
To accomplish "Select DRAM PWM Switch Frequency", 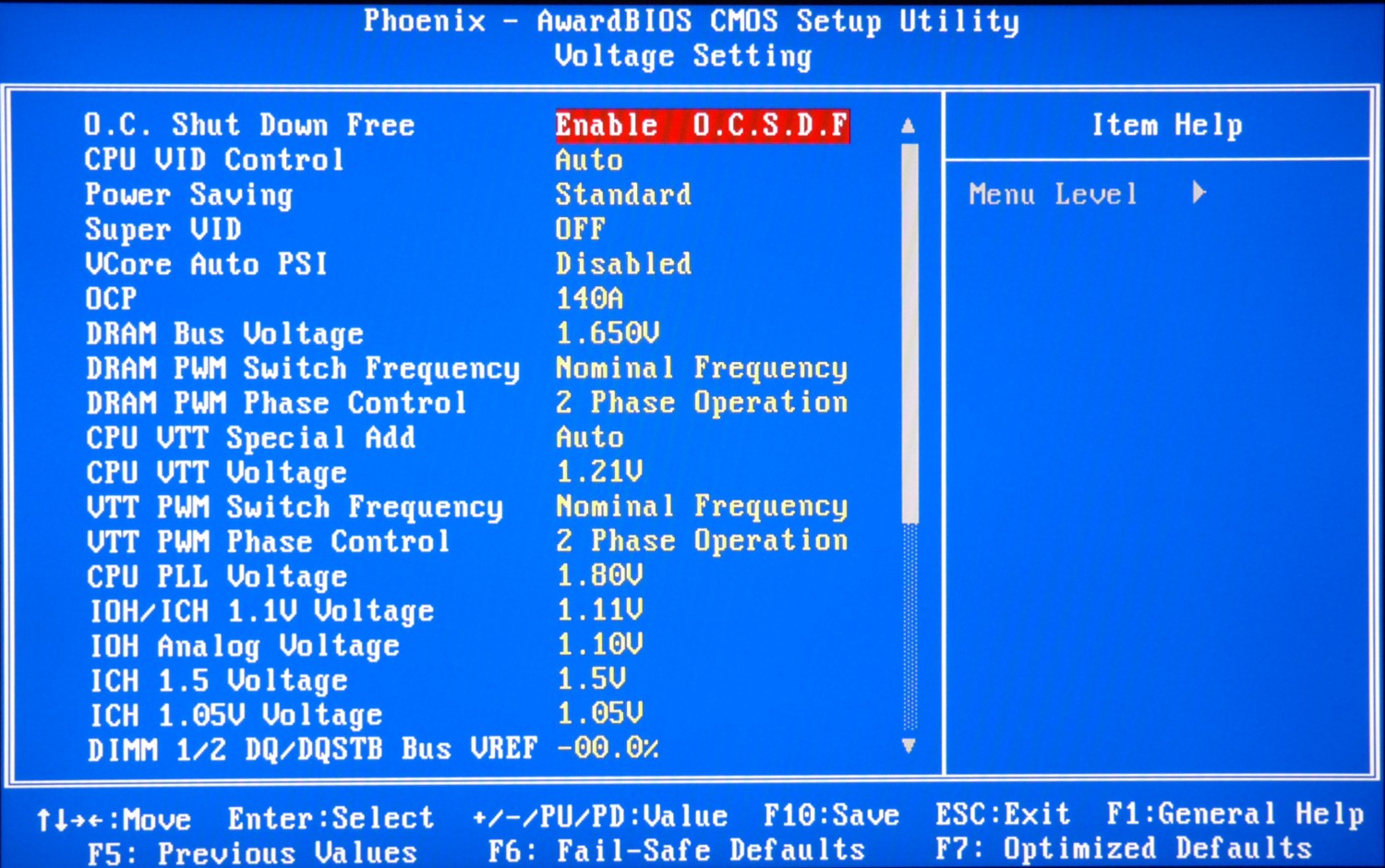I will 303,368.
